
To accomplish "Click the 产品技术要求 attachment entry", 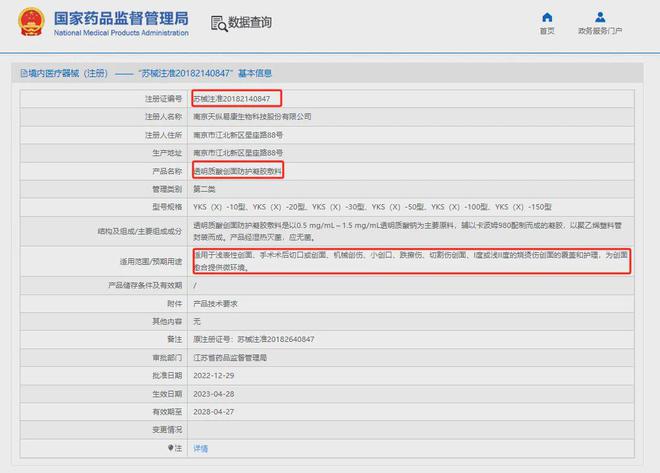I will click(x=217, y=303).
